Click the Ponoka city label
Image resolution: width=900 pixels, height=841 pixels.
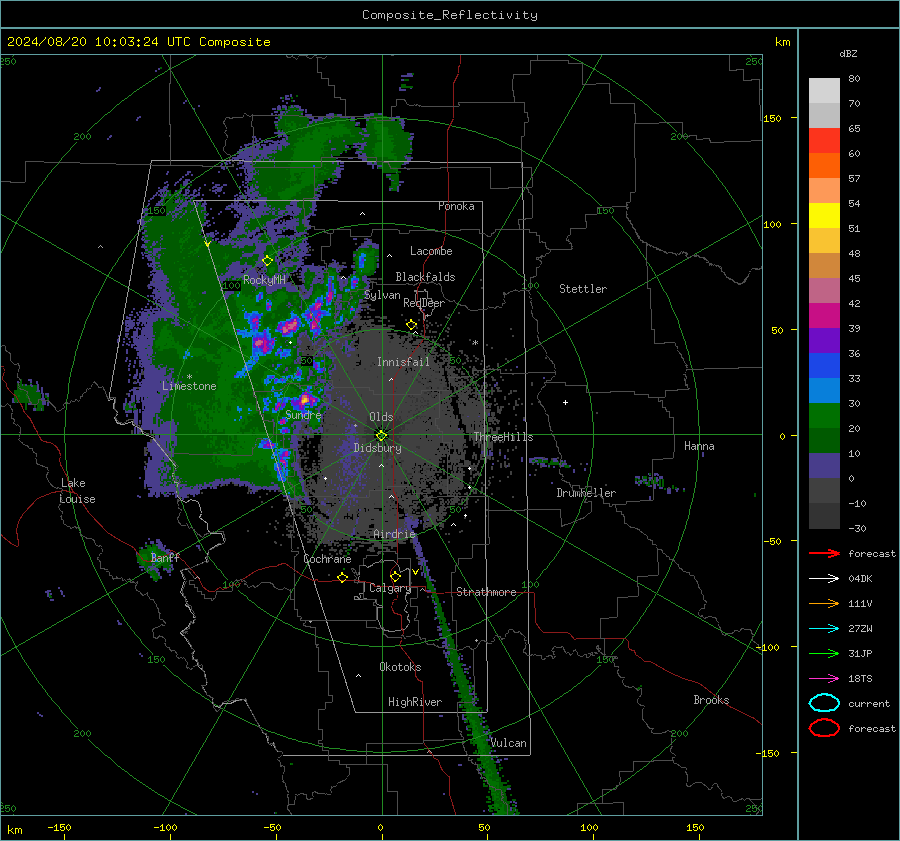456,206
